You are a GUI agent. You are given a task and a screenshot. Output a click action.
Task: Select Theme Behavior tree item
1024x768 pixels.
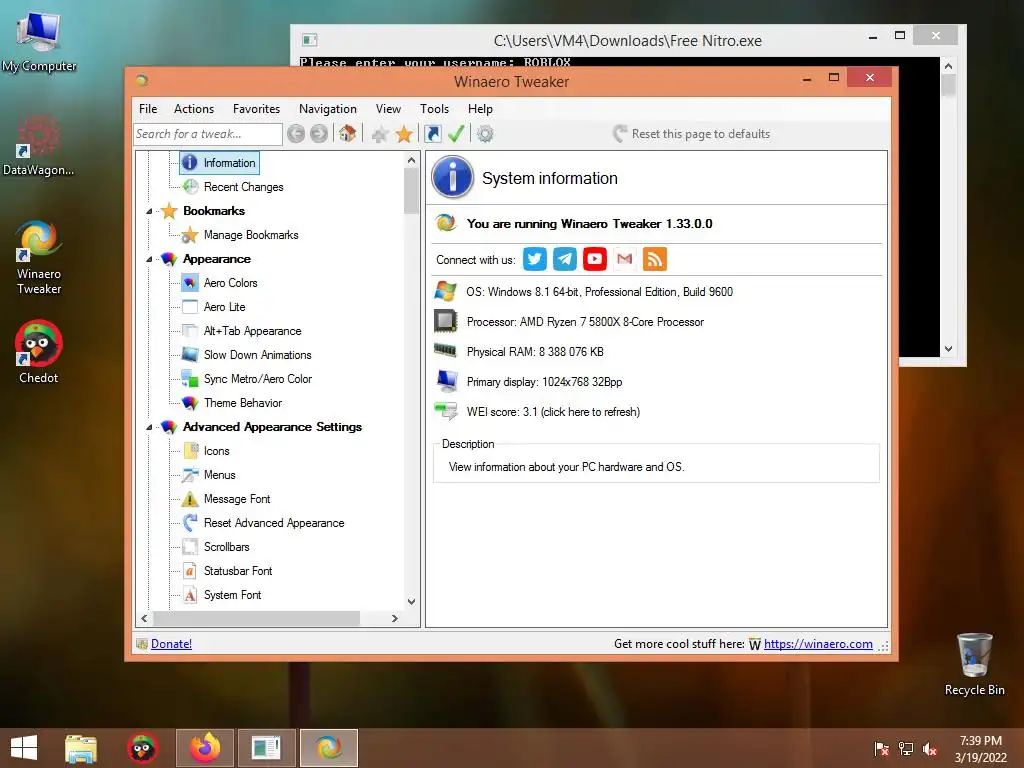(243, 403)
